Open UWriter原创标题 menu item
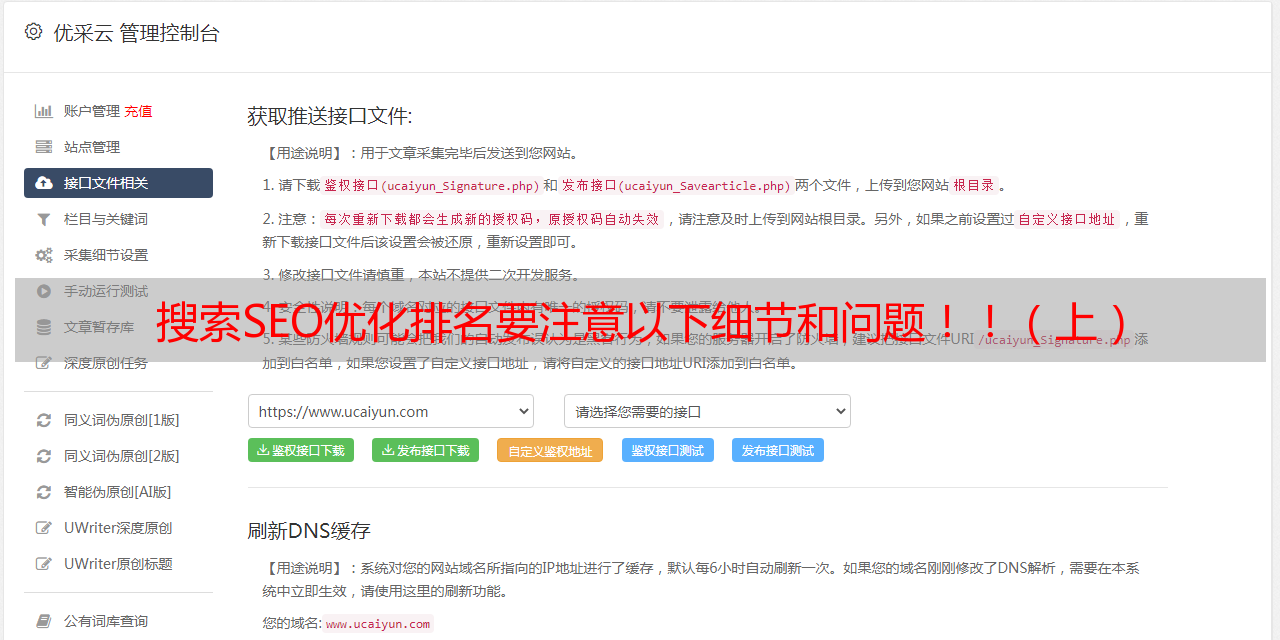The image size is (1280, 640). [x=118, y=564]
